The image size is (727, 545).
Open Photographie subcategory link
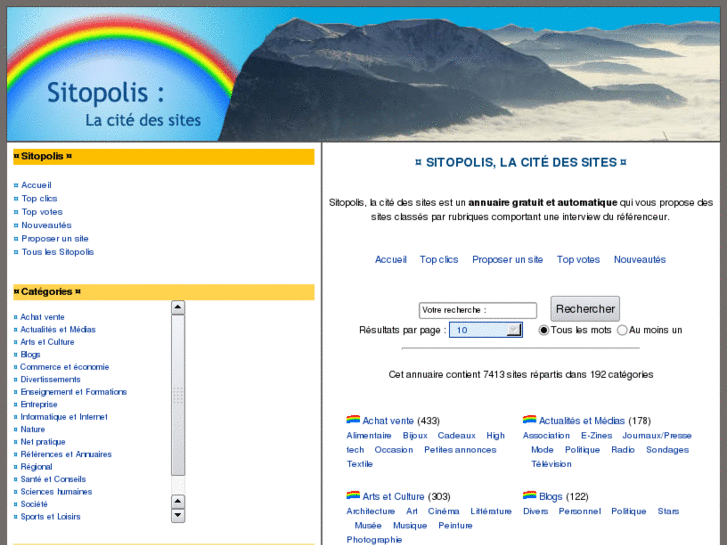click(x=374, y=540)
